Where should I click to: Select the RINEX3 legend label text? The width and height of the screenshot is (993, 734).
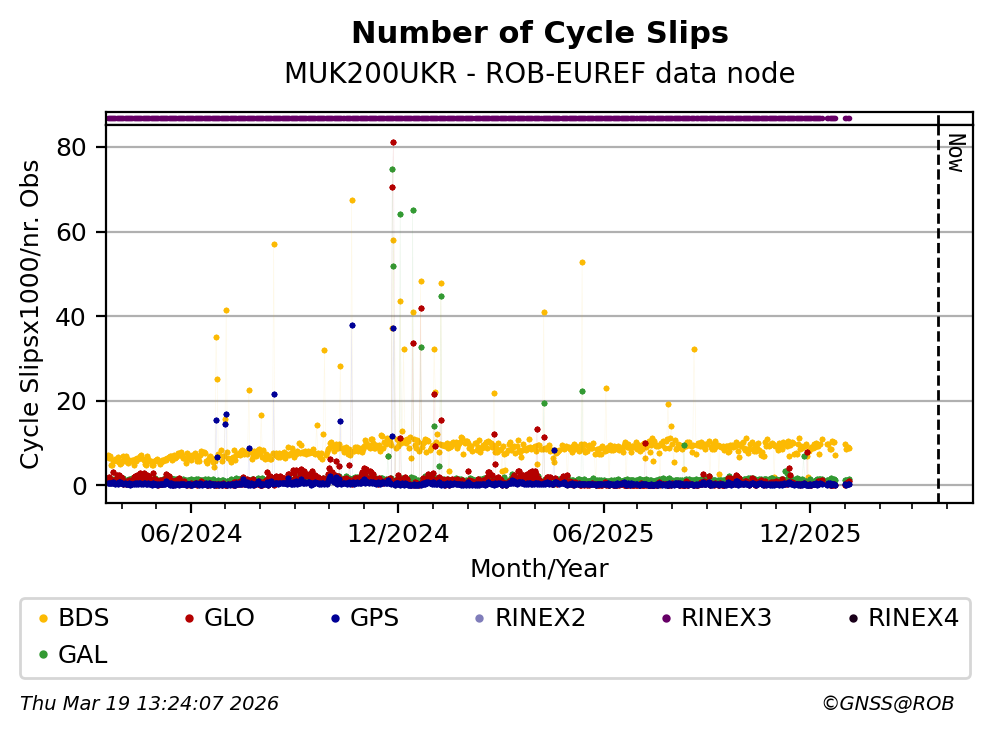726,618
